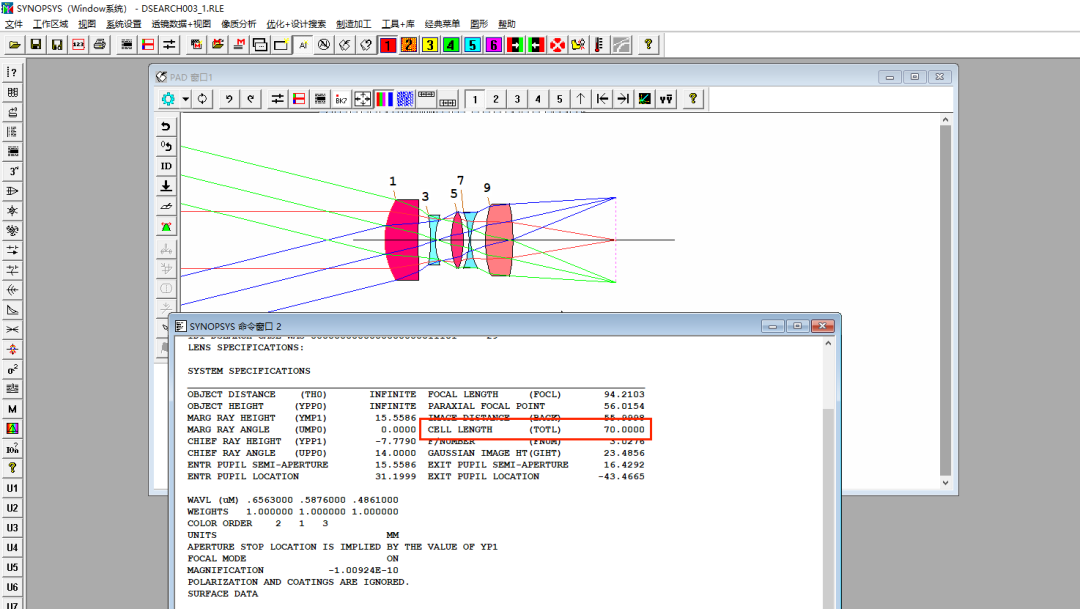Open a lens file with the folder icon
The width and height of the screenshot is (1080, 609).
pos(14,45)
